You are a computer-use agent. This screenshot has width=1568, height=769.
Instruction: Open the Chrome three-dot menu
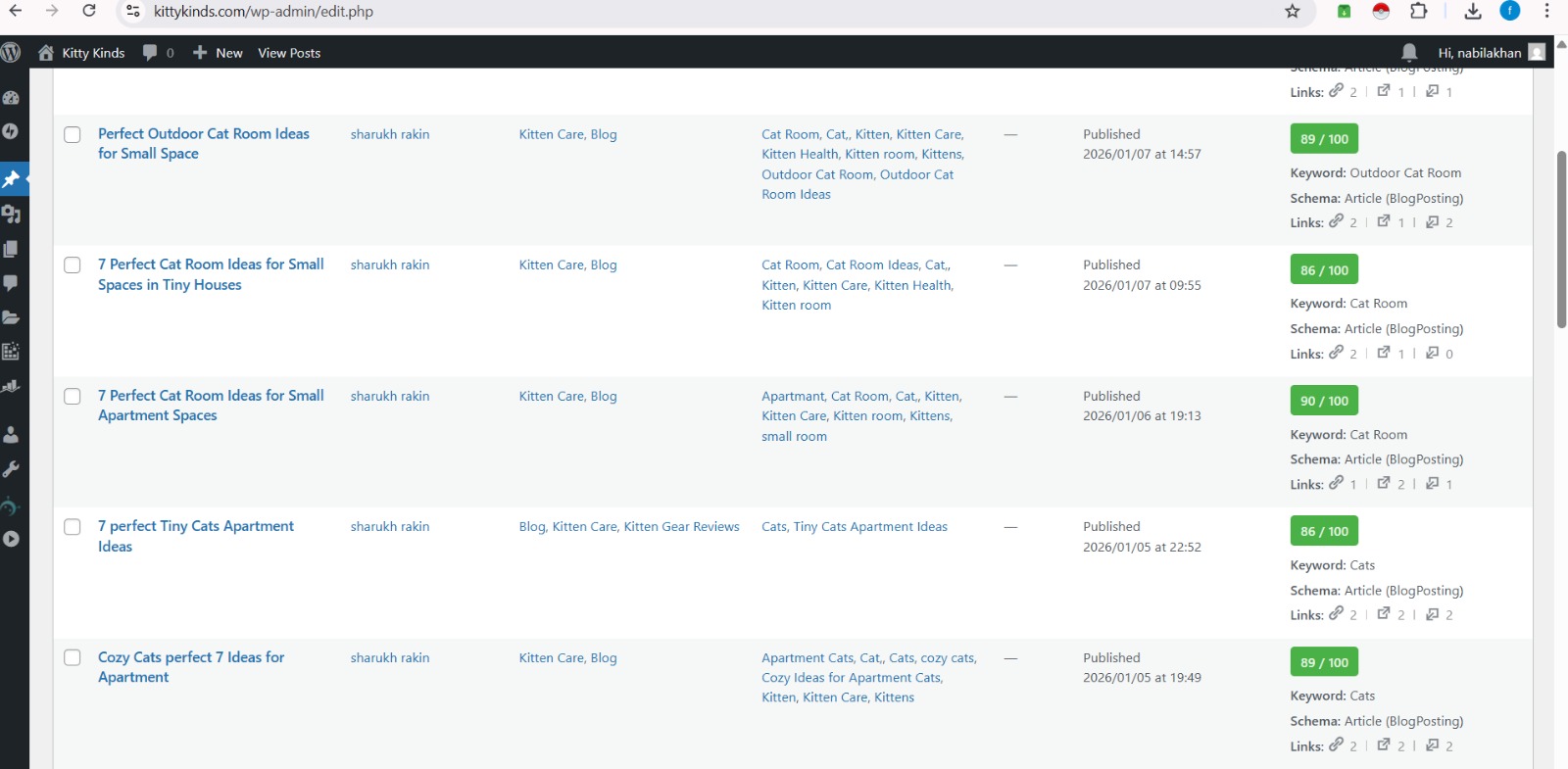coord(1547,12)
